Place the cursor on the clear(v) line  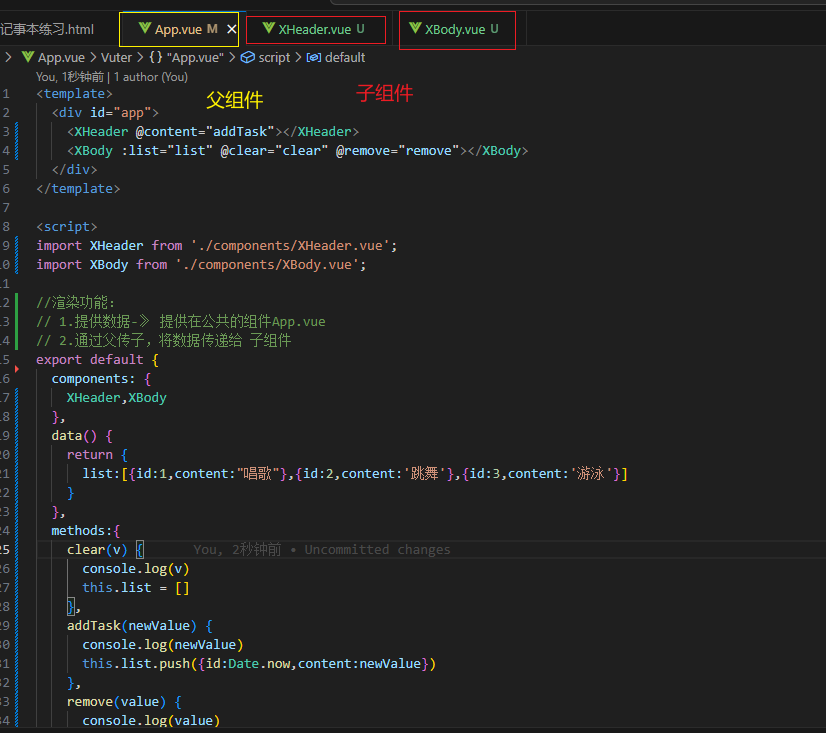[x=105, y=550]
